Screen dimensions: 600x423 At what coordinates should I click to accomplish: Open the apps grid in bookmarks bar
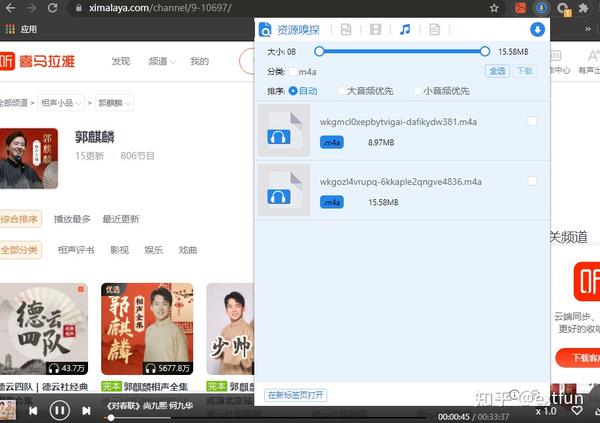10,29
